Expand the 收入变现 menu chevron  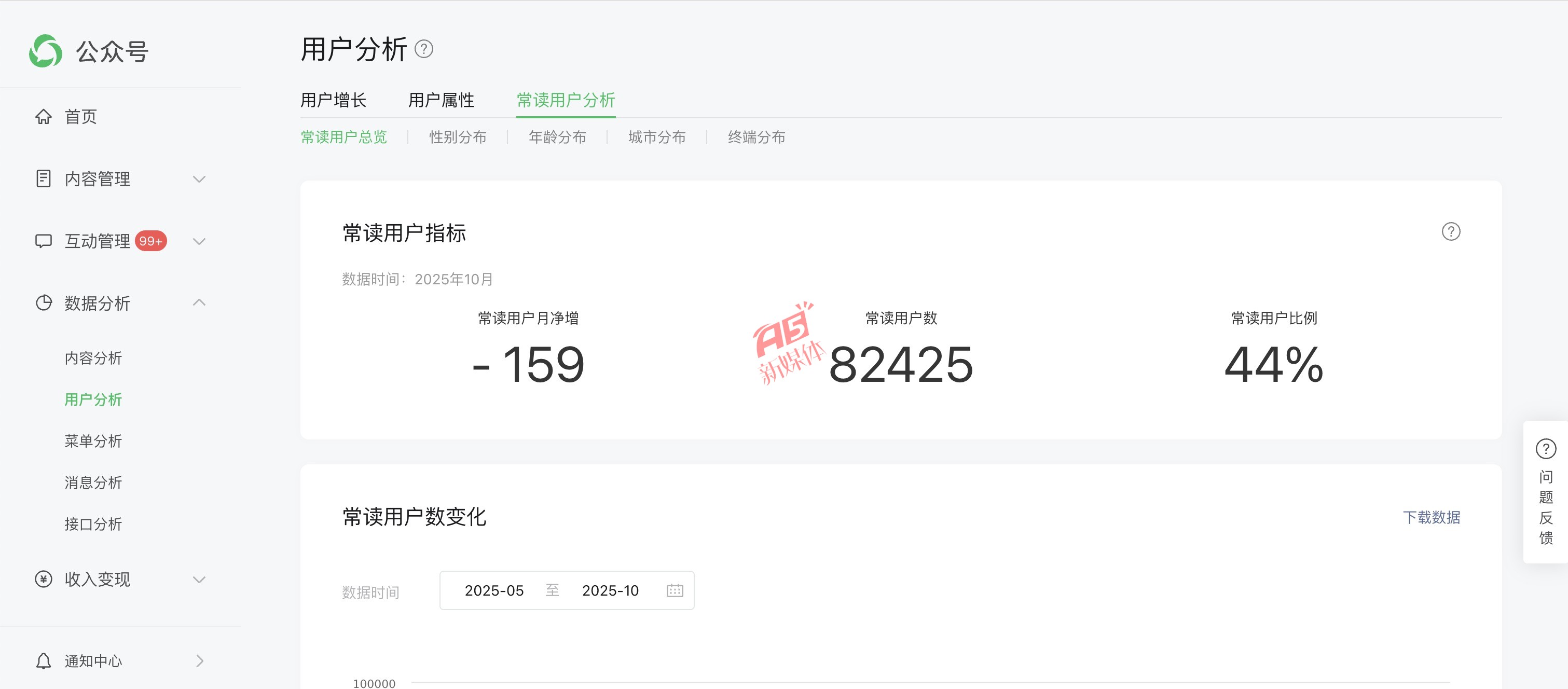pos(199,580)
